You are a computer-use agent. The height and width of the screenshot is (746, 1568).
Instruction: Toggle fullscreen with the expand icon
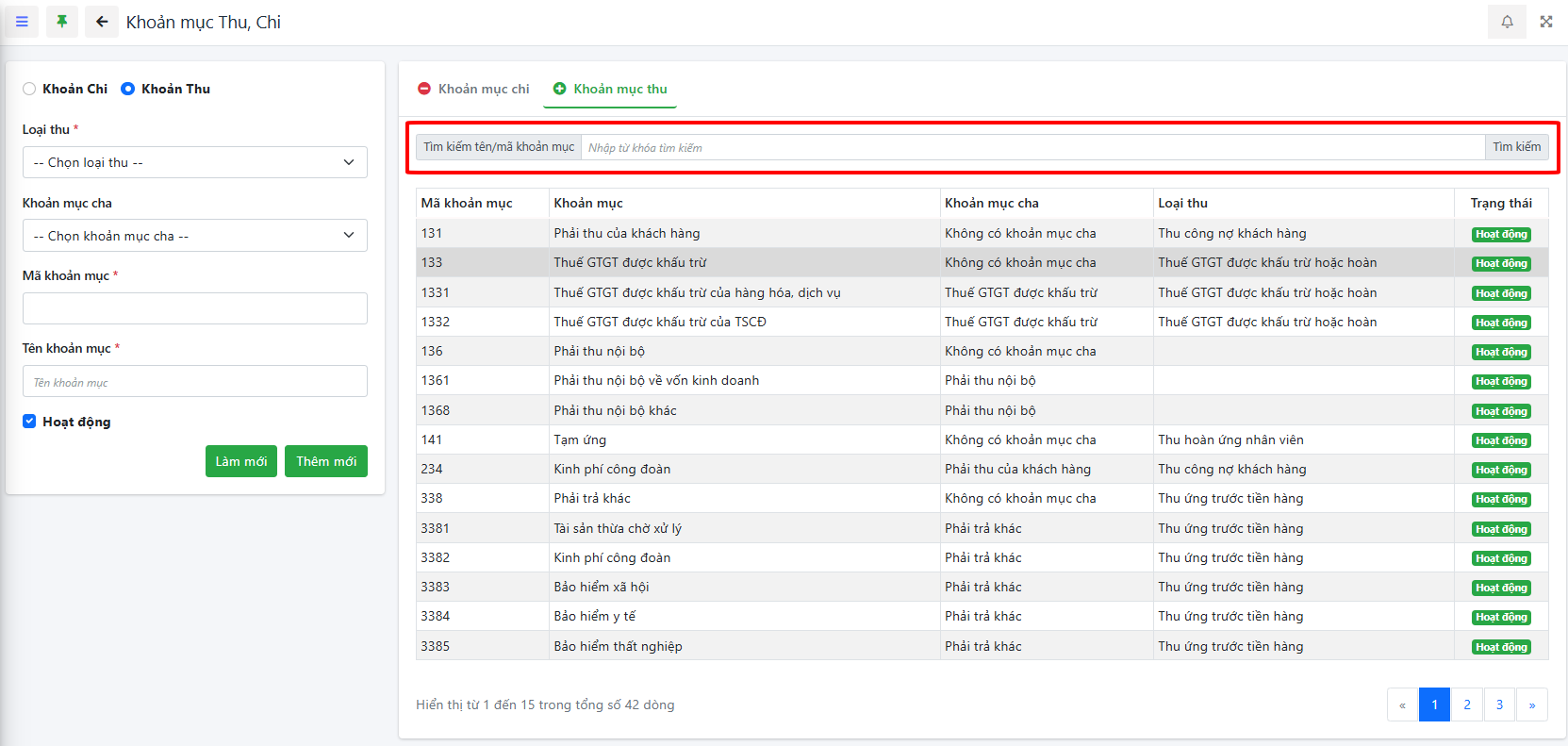tap(1546, 22)
